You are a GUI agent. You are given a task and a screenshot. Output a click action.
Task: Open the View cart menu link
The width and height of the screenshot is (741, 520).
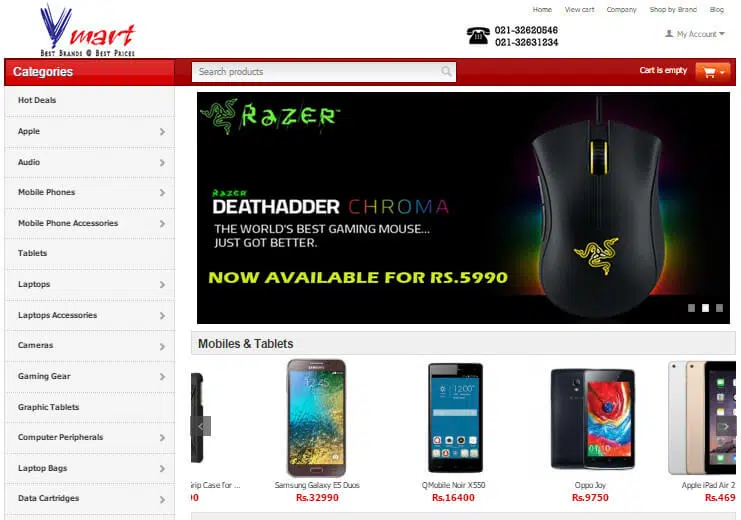click(x=579, y=9)
